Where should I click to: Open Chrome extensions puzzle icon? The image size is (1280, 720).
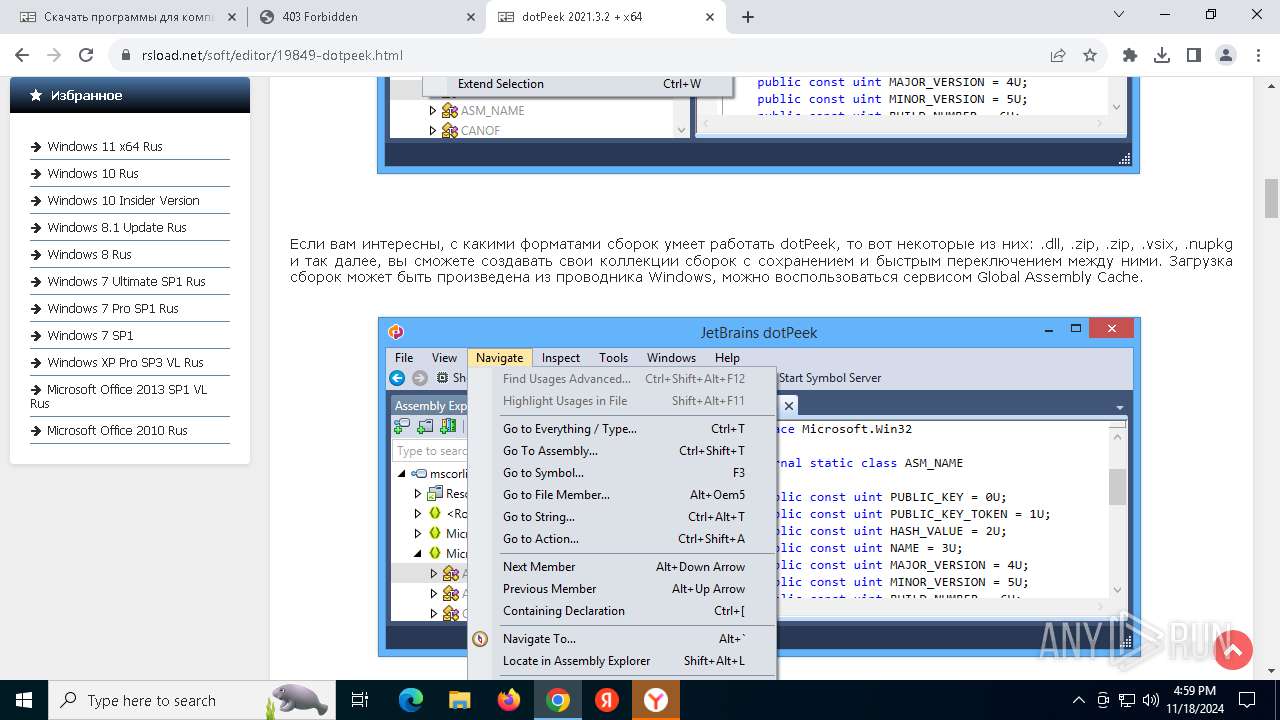[x=1130, y=55]
